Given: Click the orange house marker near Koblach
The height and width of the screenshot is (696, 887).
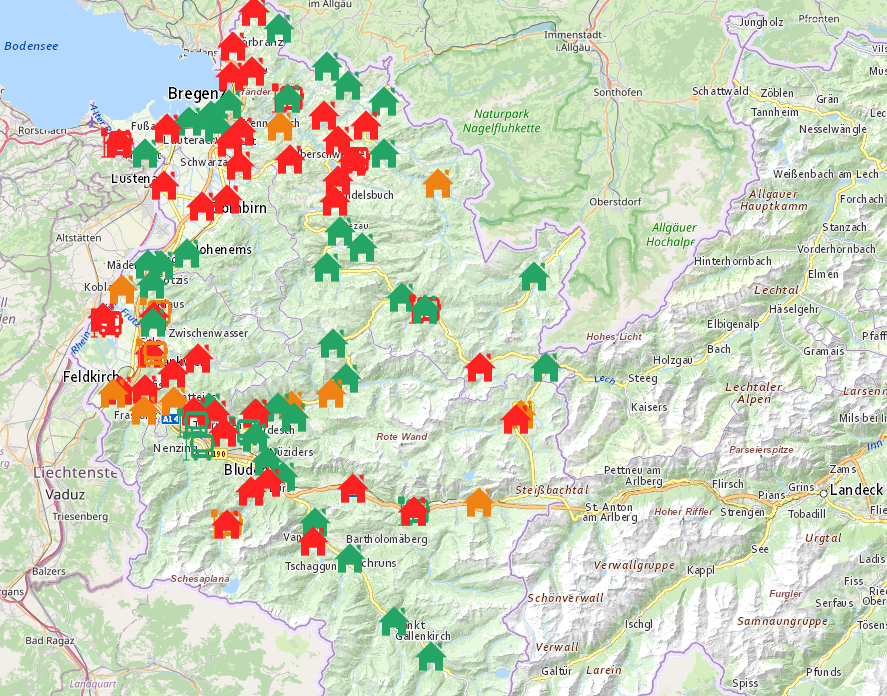Looking at the screenshot, I should tap(122, 290).
